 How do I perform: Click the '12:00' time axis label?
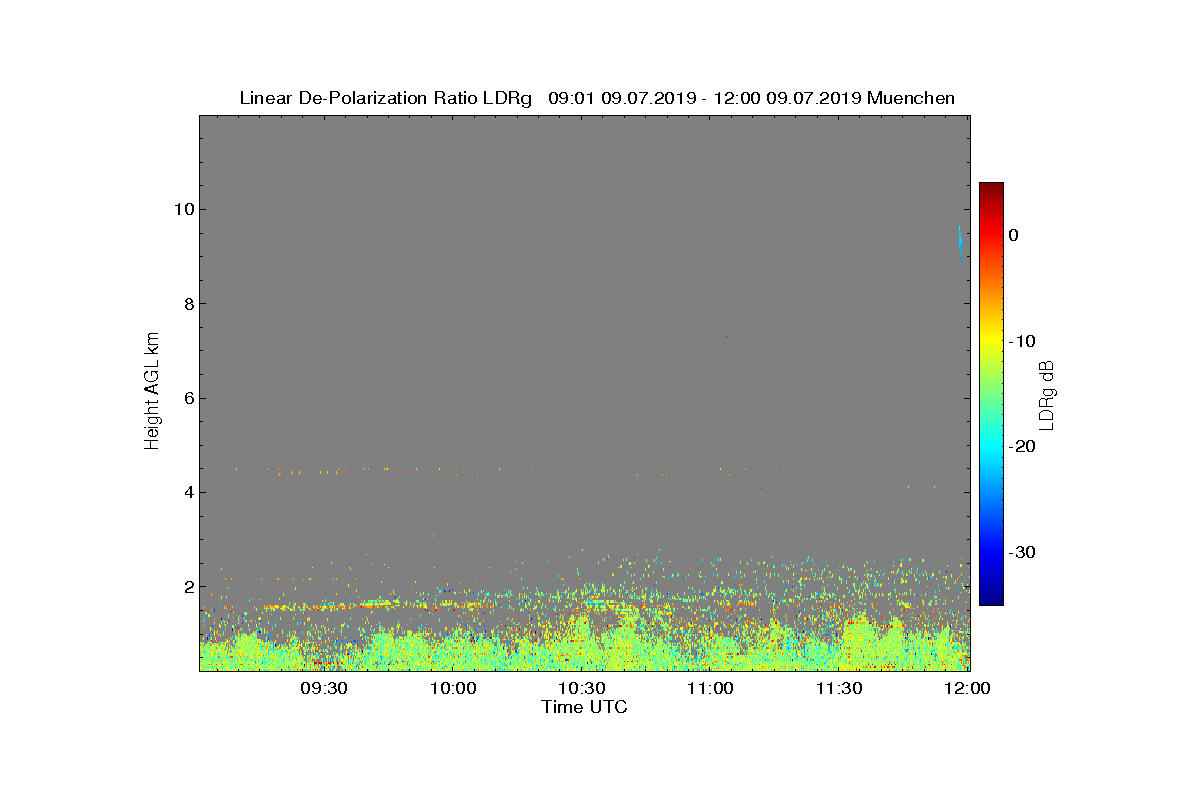966,689
